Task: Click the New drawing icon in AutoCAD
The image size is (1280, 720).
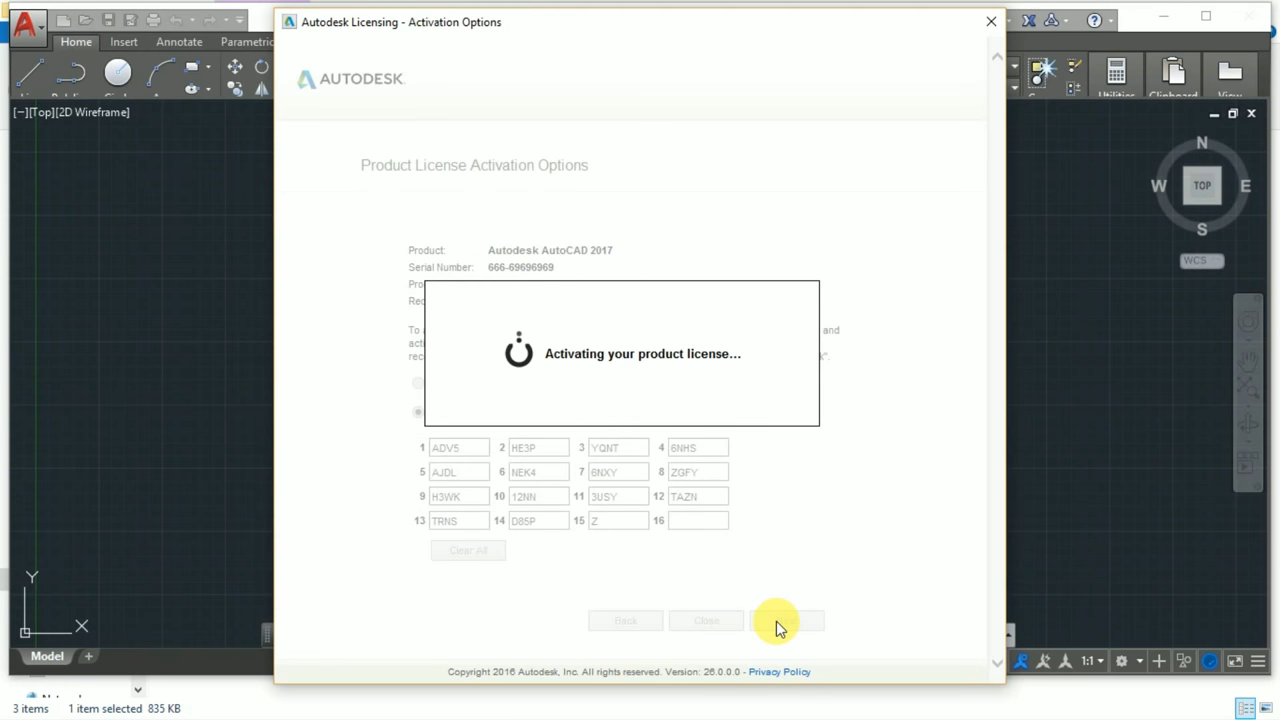Action: [64, 20]
